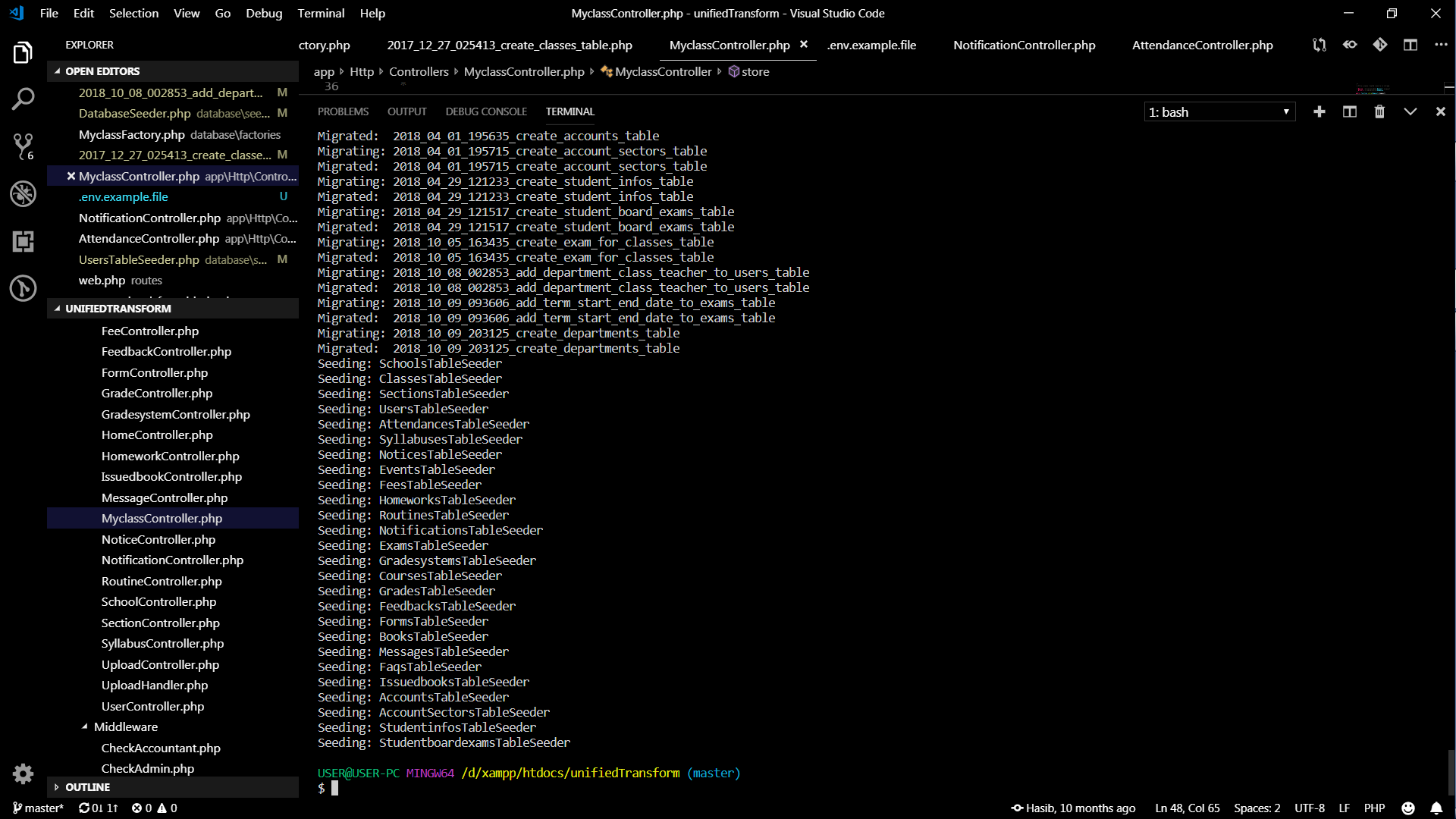This screenshot has height=819, width=1456.
Task: Select MessageController.php in the explorer
Action: coord(164,497)
